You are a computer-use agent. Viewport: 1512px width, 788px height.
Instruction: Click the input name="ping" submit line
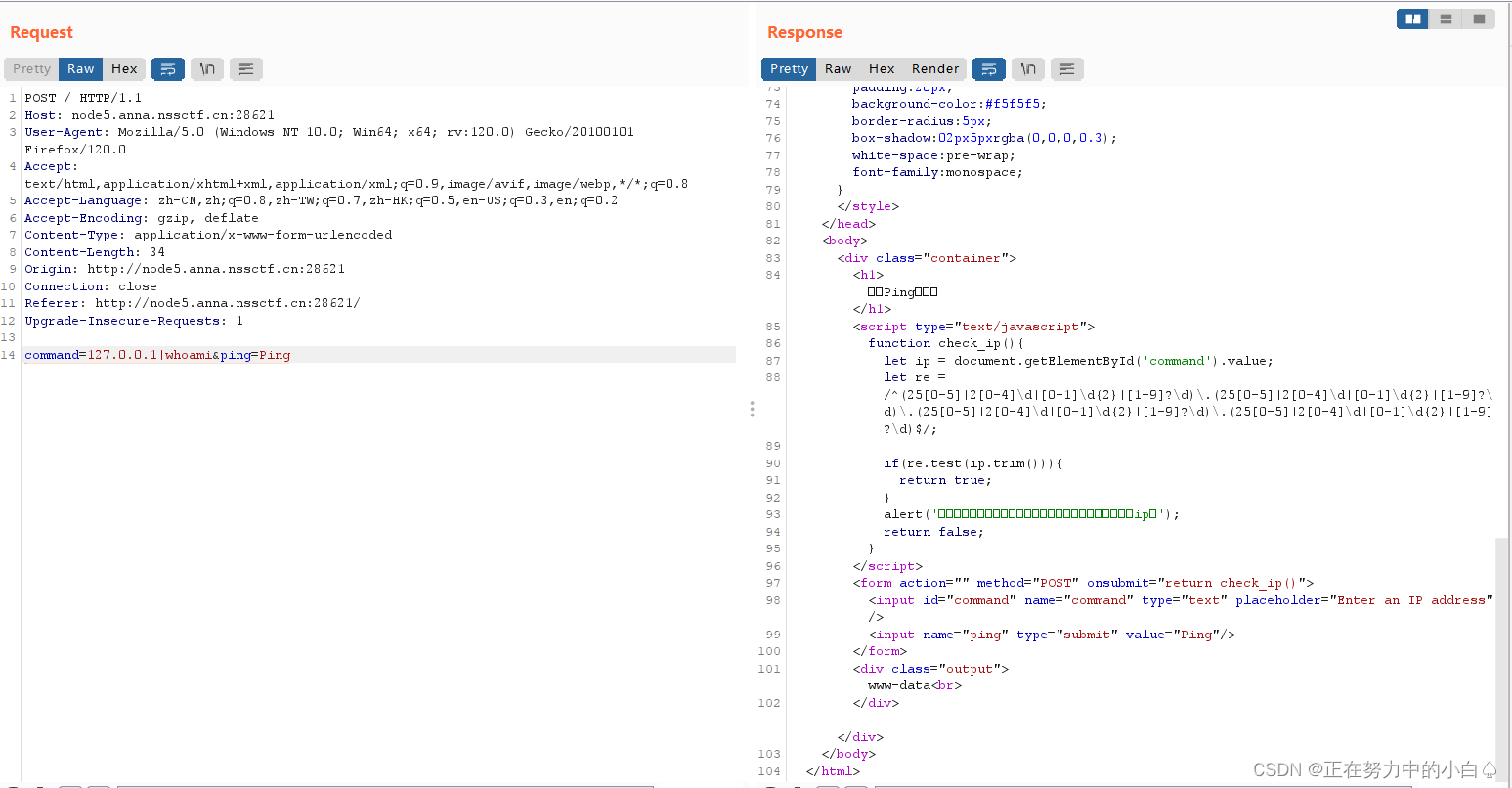tap(1052, 635)
